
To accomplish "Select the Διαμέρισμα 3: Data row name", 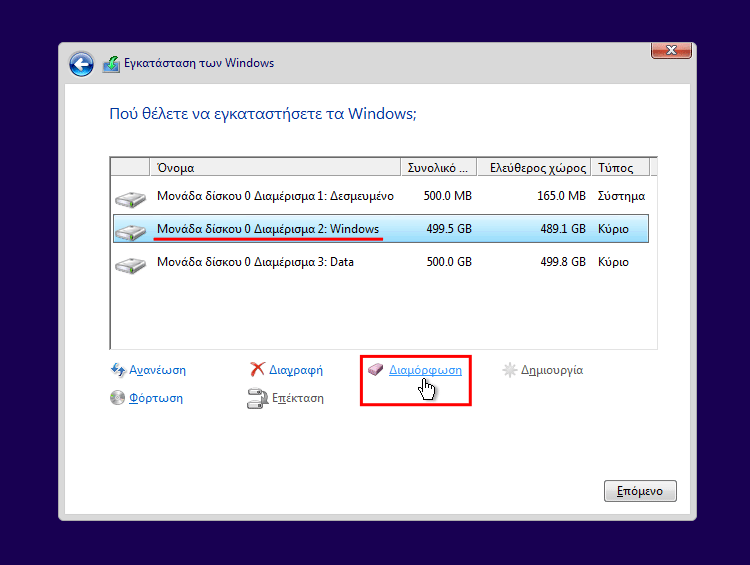I will tap(255, 263).
